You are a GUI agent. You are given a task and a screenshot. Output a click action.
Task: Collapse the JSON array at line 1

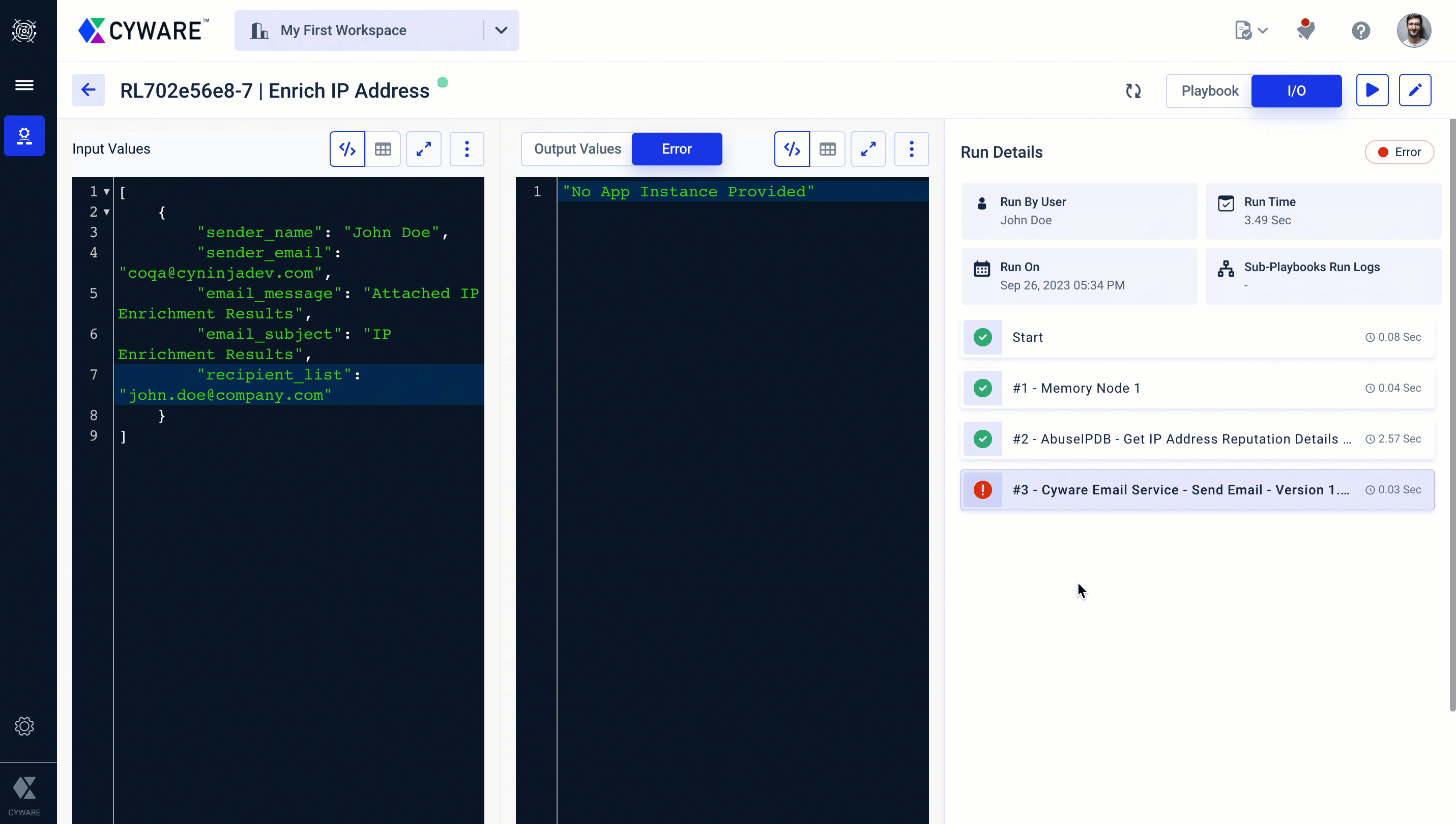(106, 192)
